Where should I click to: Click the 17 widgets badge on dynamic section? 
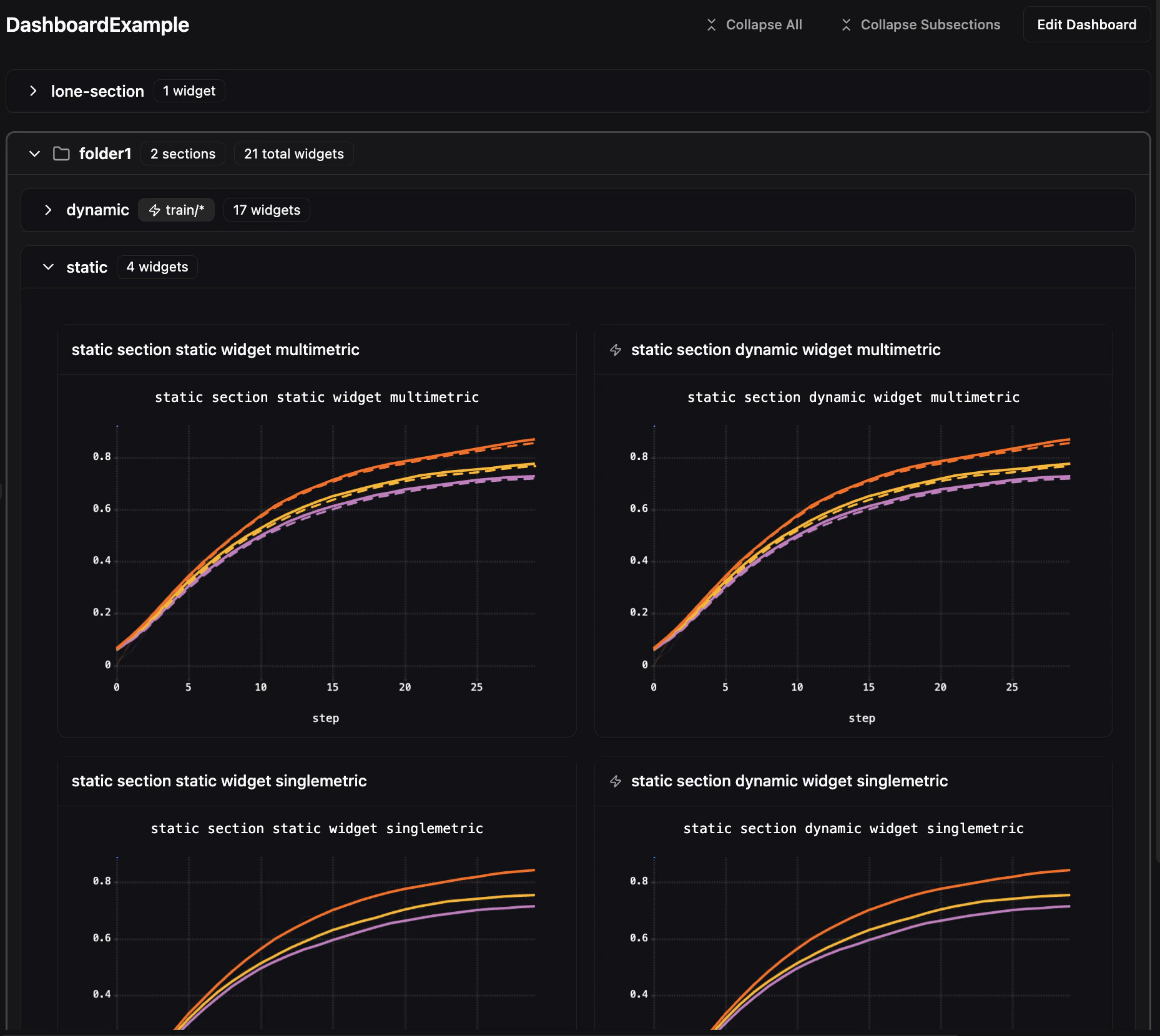[267, 210]
